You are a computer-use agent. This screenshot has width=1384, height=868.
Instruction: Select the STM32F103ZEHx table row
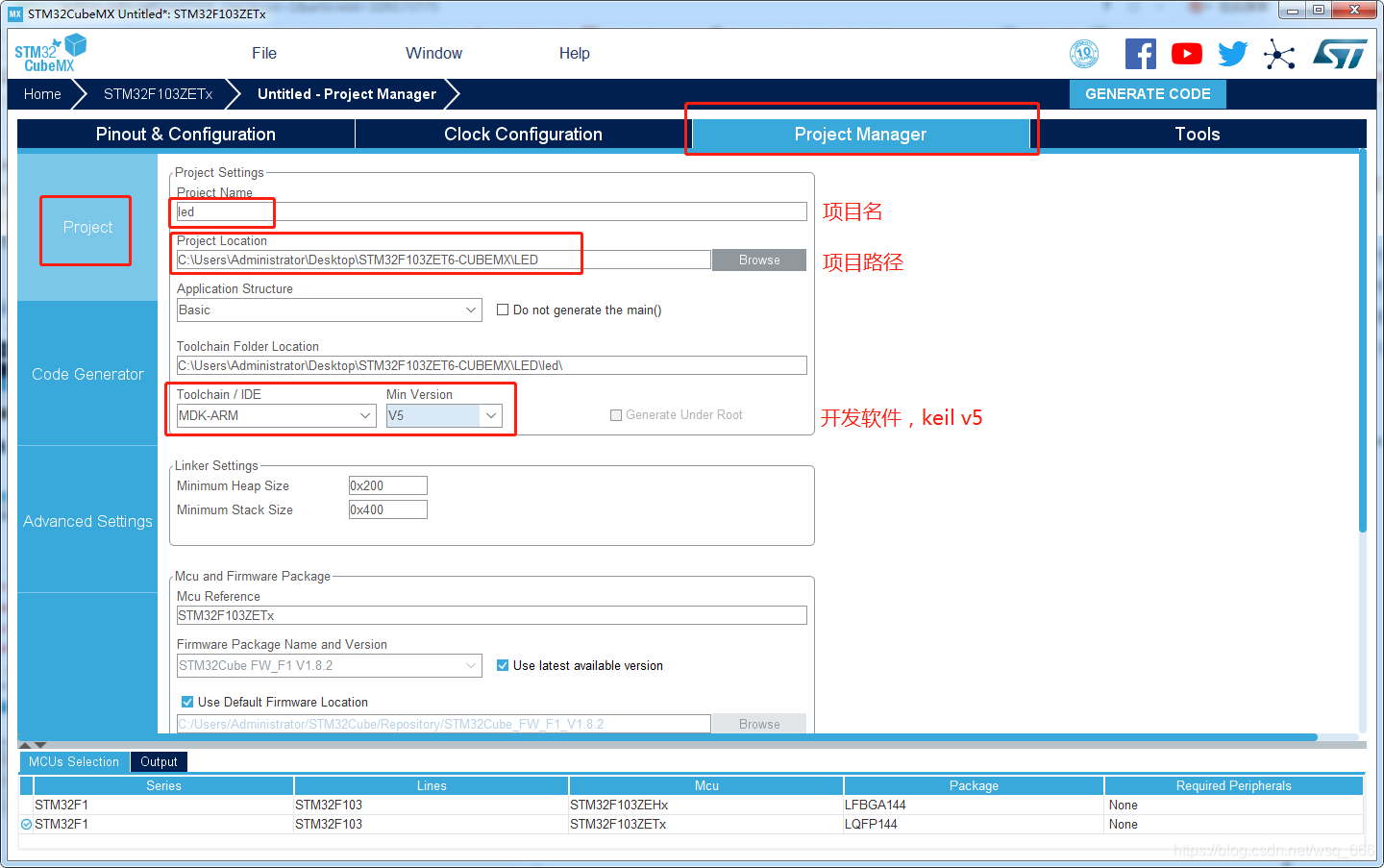(x=692, y=805)
